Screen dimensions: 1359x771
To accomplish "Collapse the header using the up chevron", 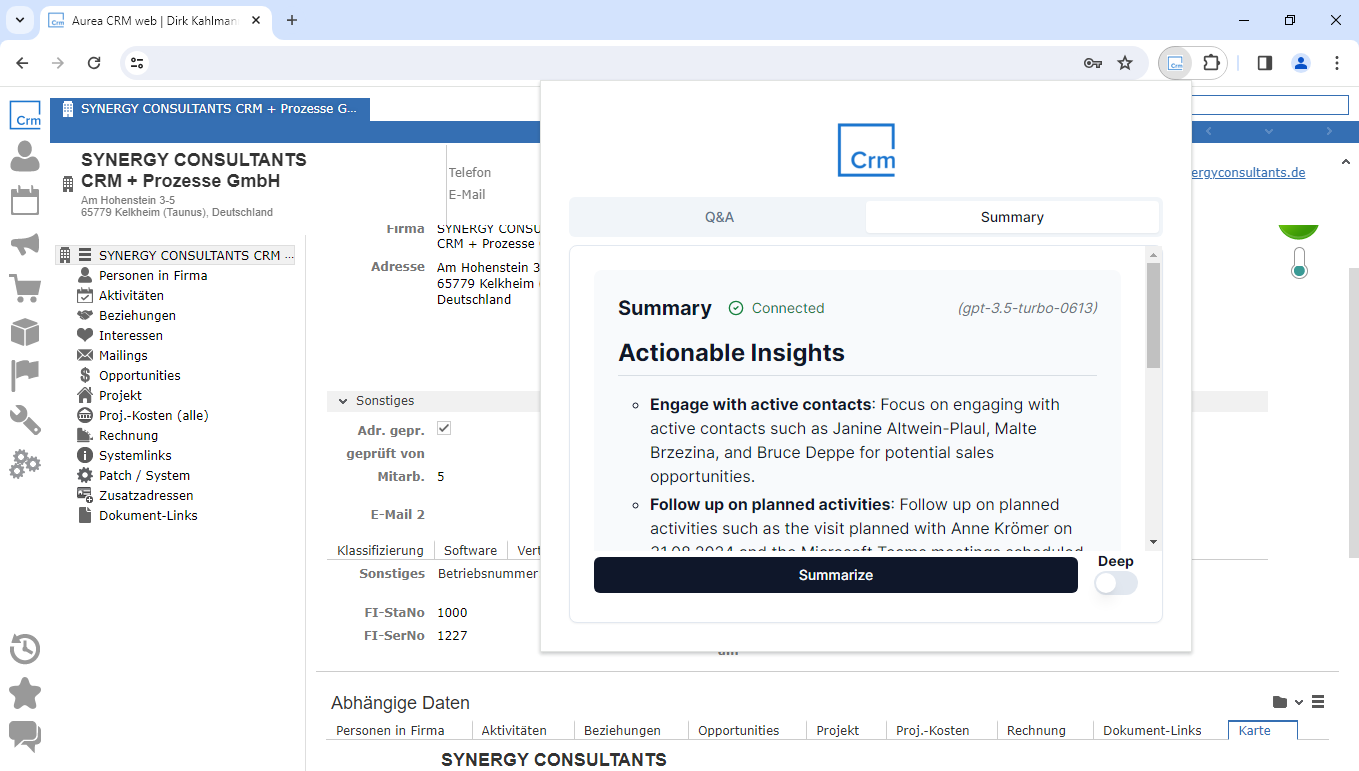I will click(1344, 162).
